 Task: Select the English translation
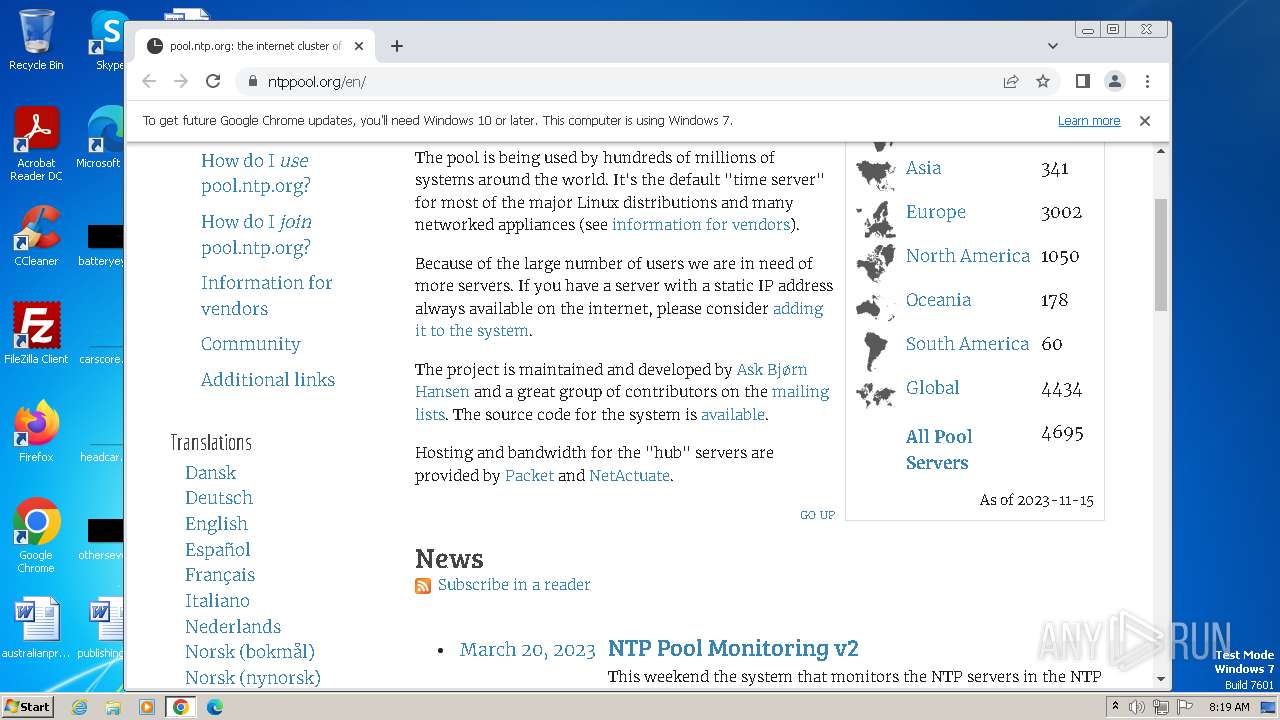click(216, 524)
